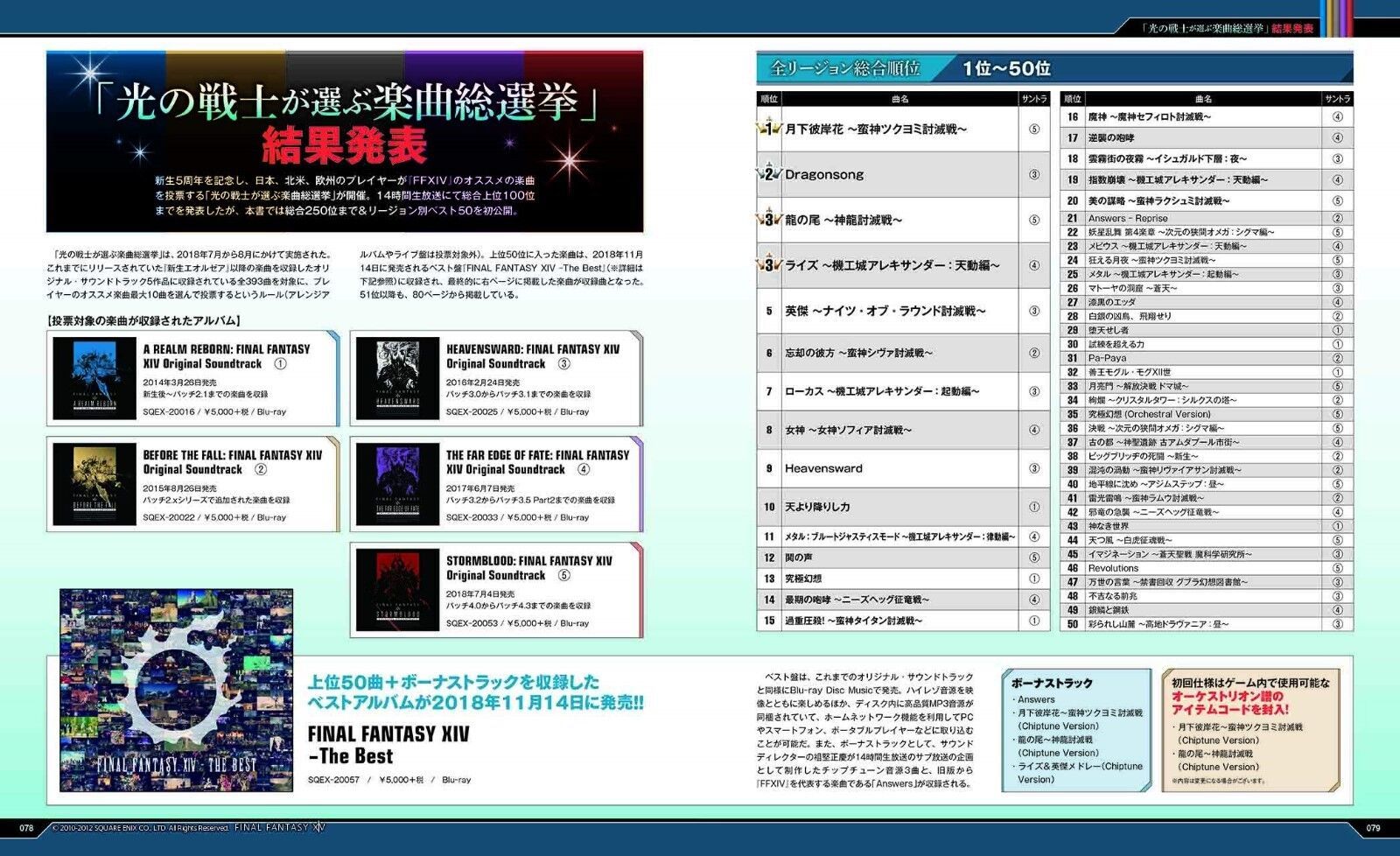
Task: Click the 曲名 header of the right table
Action: tap(1203, 99)
